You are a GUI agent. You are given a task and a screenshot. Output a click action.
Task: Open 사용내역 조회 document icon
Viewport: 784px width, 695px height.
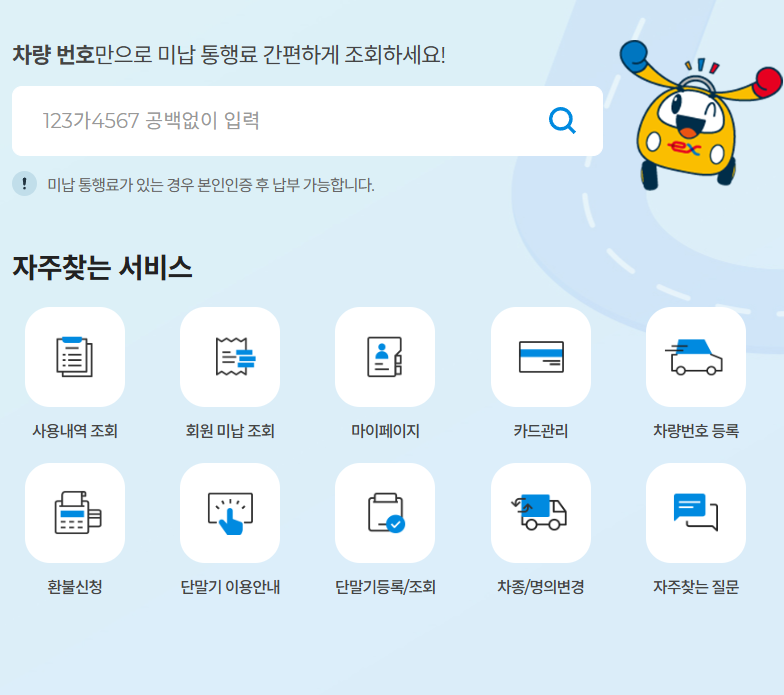click(75, 357)
